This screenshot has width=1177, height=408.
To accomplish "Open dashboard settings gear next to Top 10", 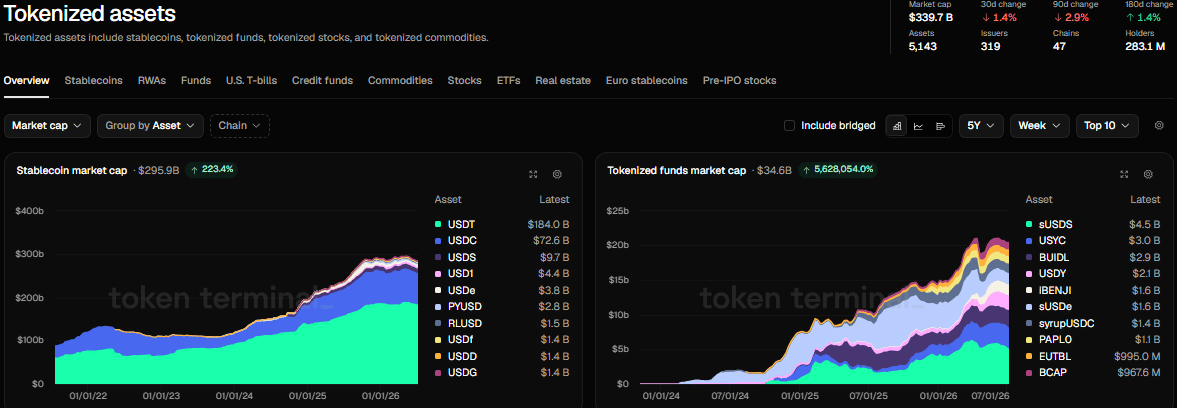I will [x=1159, y=126].
